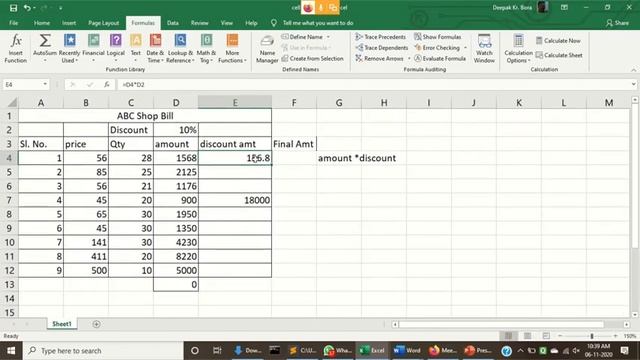Viewport: 640px width, 360px height.
Task: Add a new sheet
Action: [96, 324]
